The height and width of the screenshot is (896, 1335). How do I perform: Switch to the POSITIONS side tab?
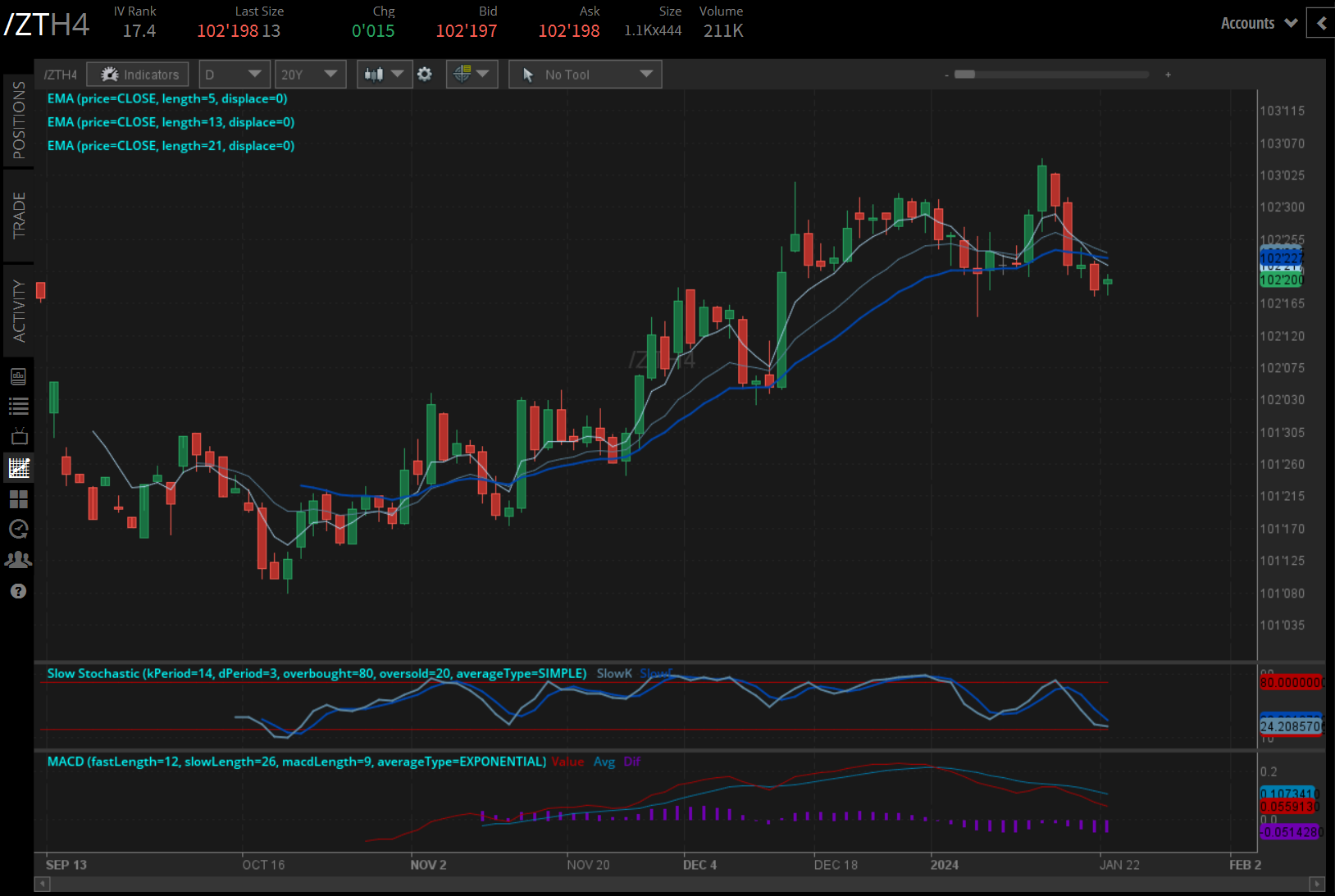click(x=18, y=121)
